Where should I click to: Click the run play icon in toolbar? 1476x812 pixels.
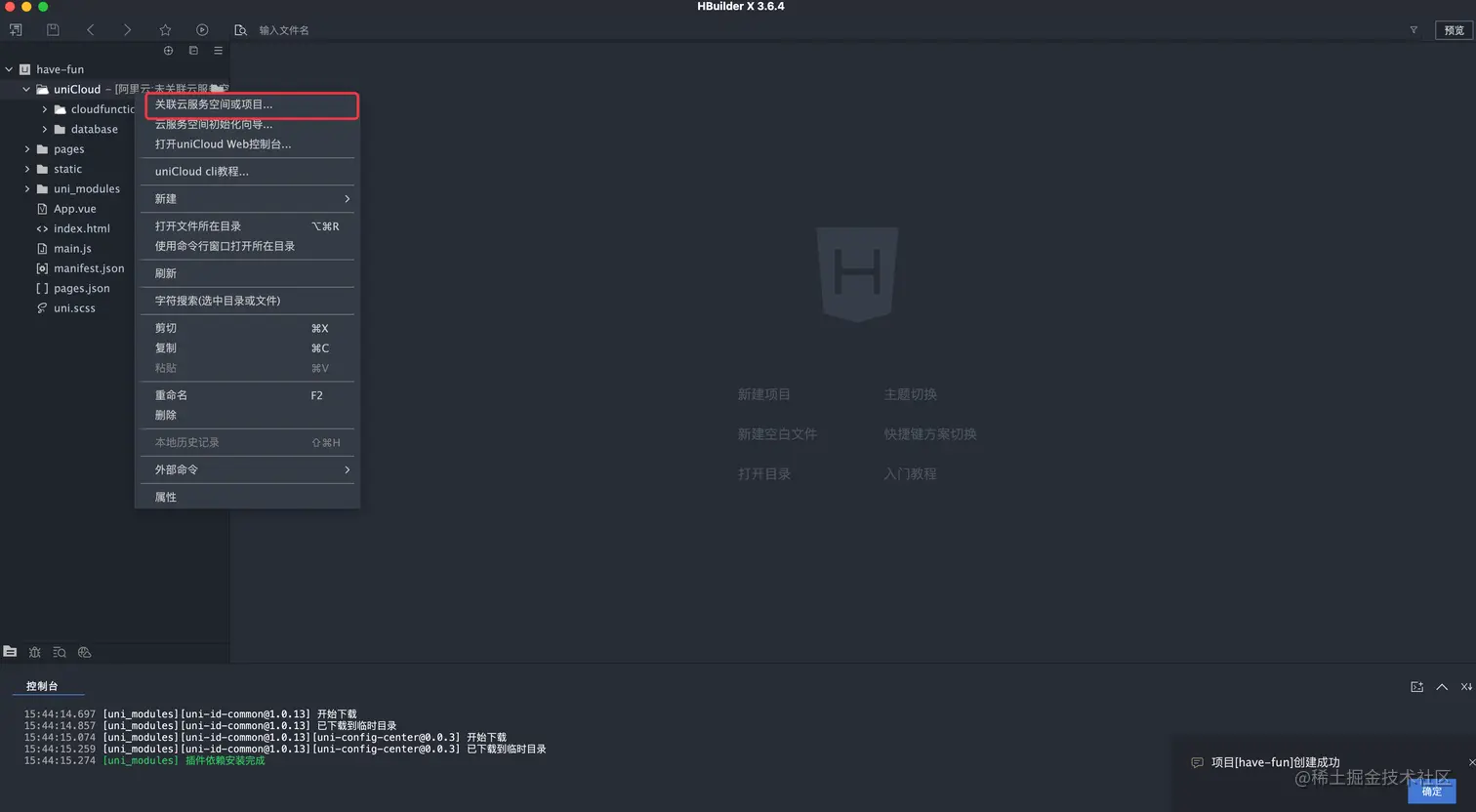click(x=202, y=30)
